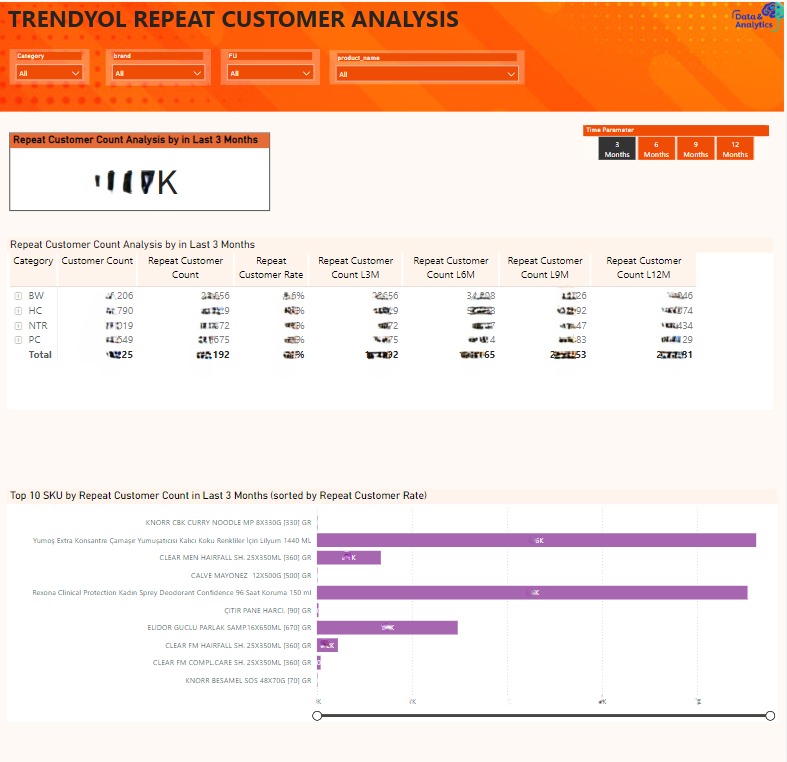Click the Data & Analytics logo
Screen dimensions: 787x762
click(758, 17)
